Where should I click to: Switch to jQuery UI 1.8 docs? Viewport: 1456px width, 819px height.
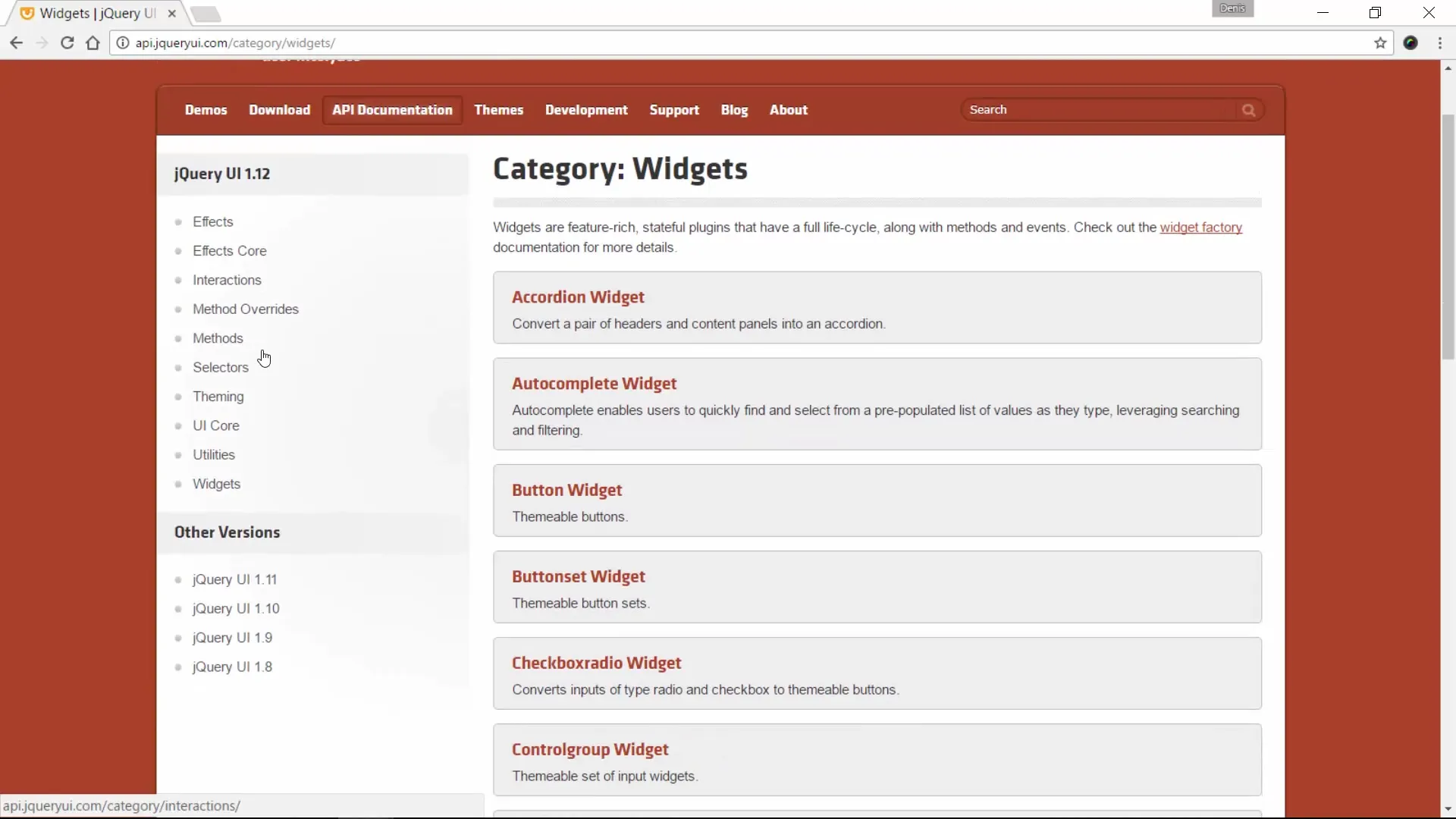[x=232, y=667]
